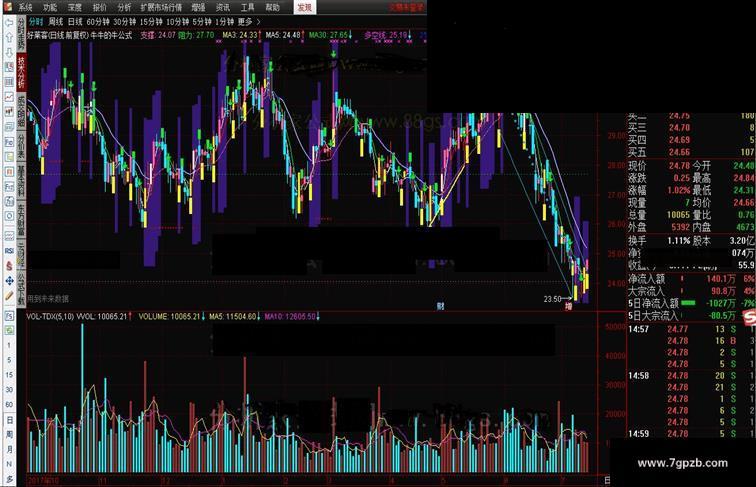Click the 月 monthly sidebar shortcut
The height and width of the screenshot is (487, 756).
click(9, 449)
